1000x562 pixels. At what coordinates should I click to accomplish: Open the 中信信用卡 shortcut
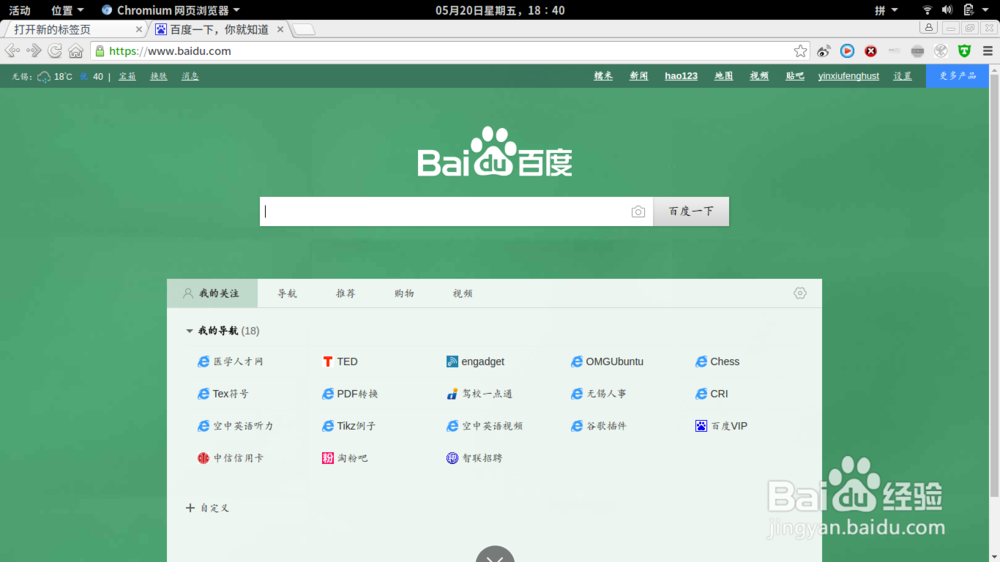230,458
